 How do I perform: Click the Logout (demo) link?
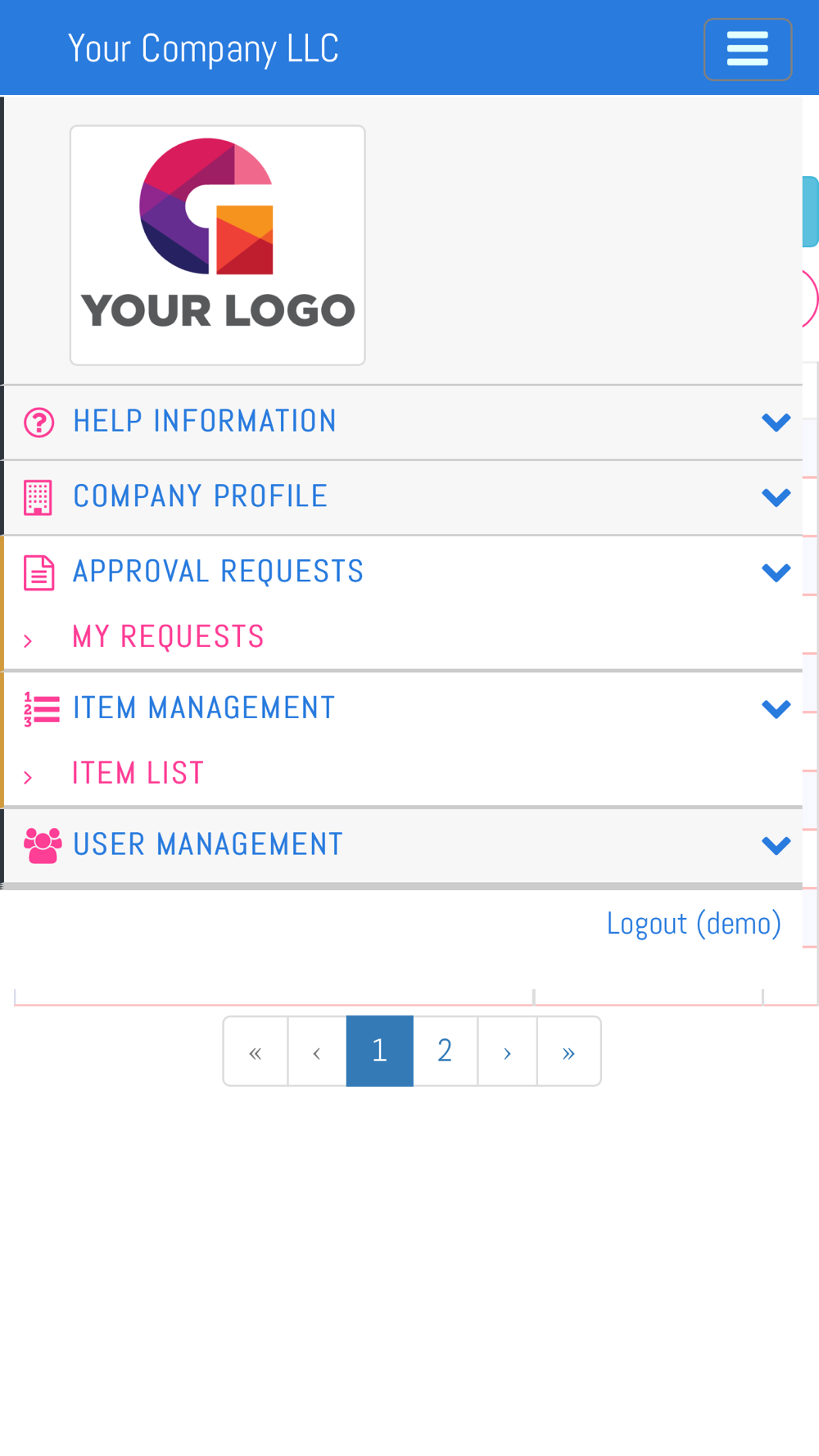(694, 924)
